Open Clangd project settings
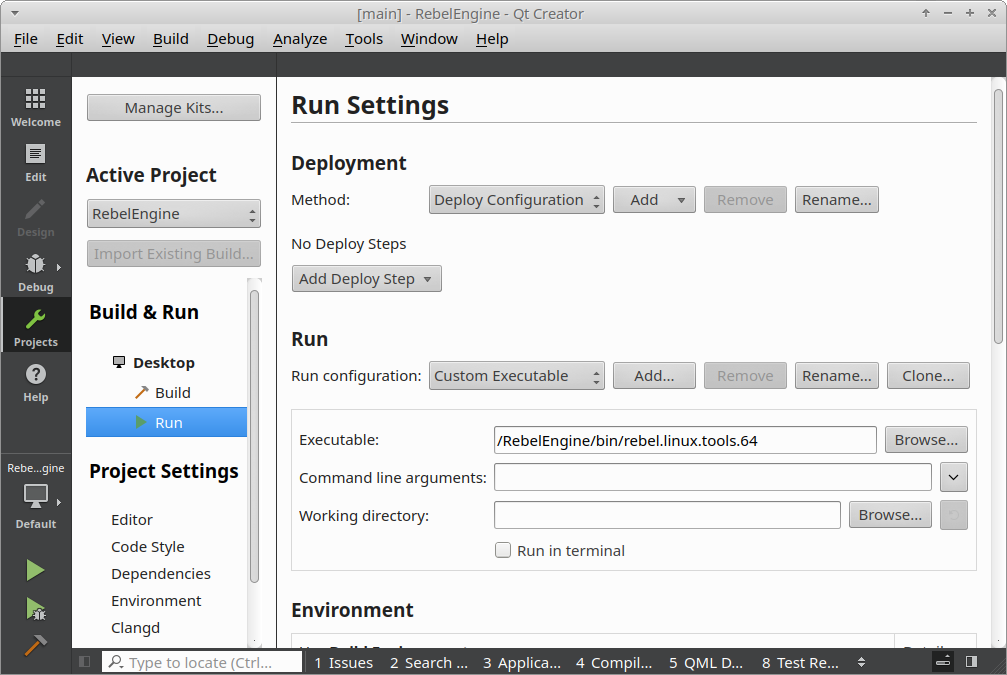 [x=136, y=627]
